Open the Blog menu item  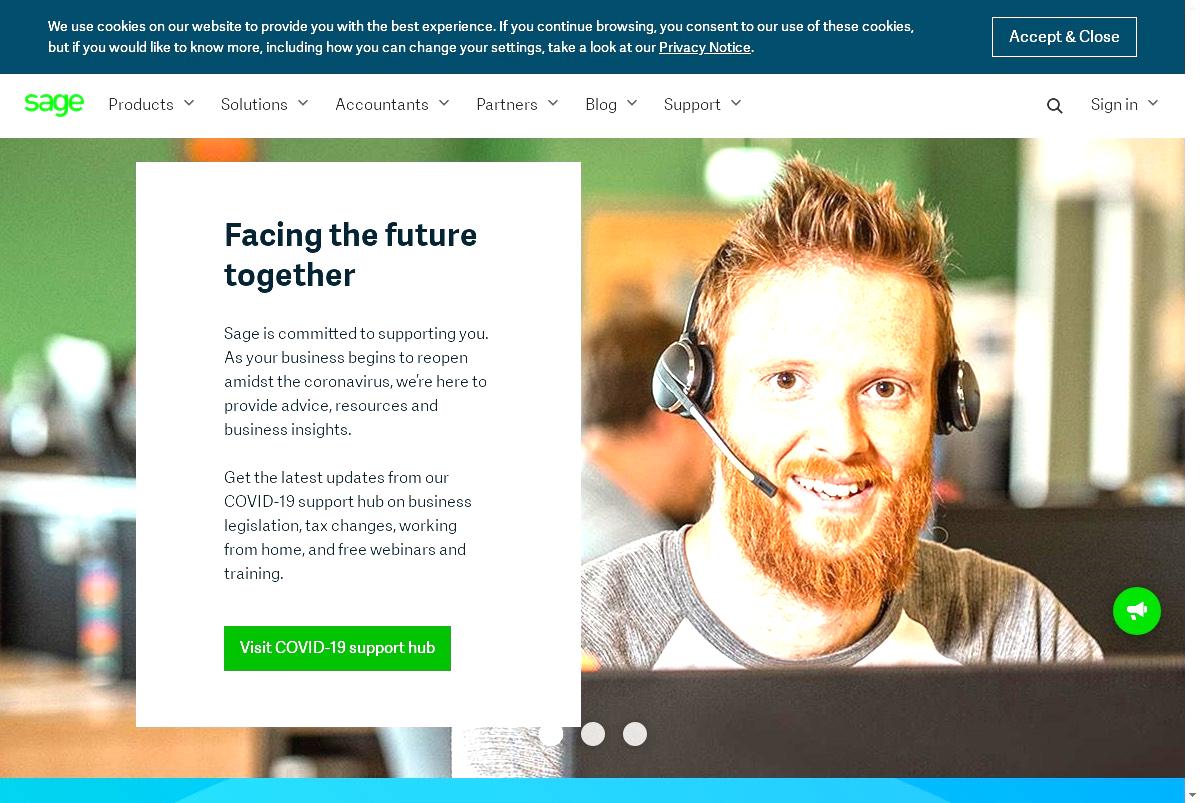[x=611, y=104]
